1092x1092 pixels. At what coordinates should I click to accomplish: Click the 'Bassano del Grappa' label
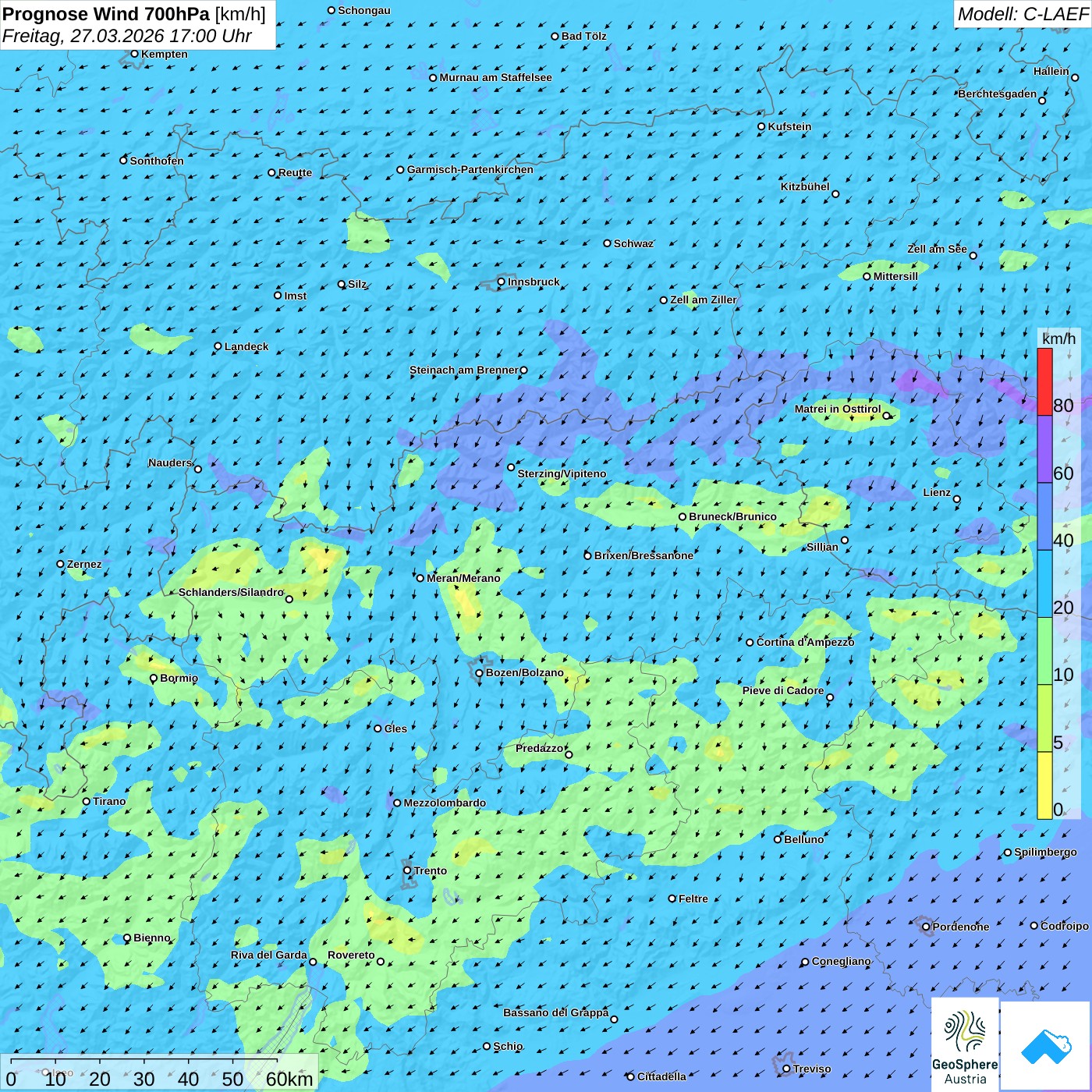coord(555,1012)
